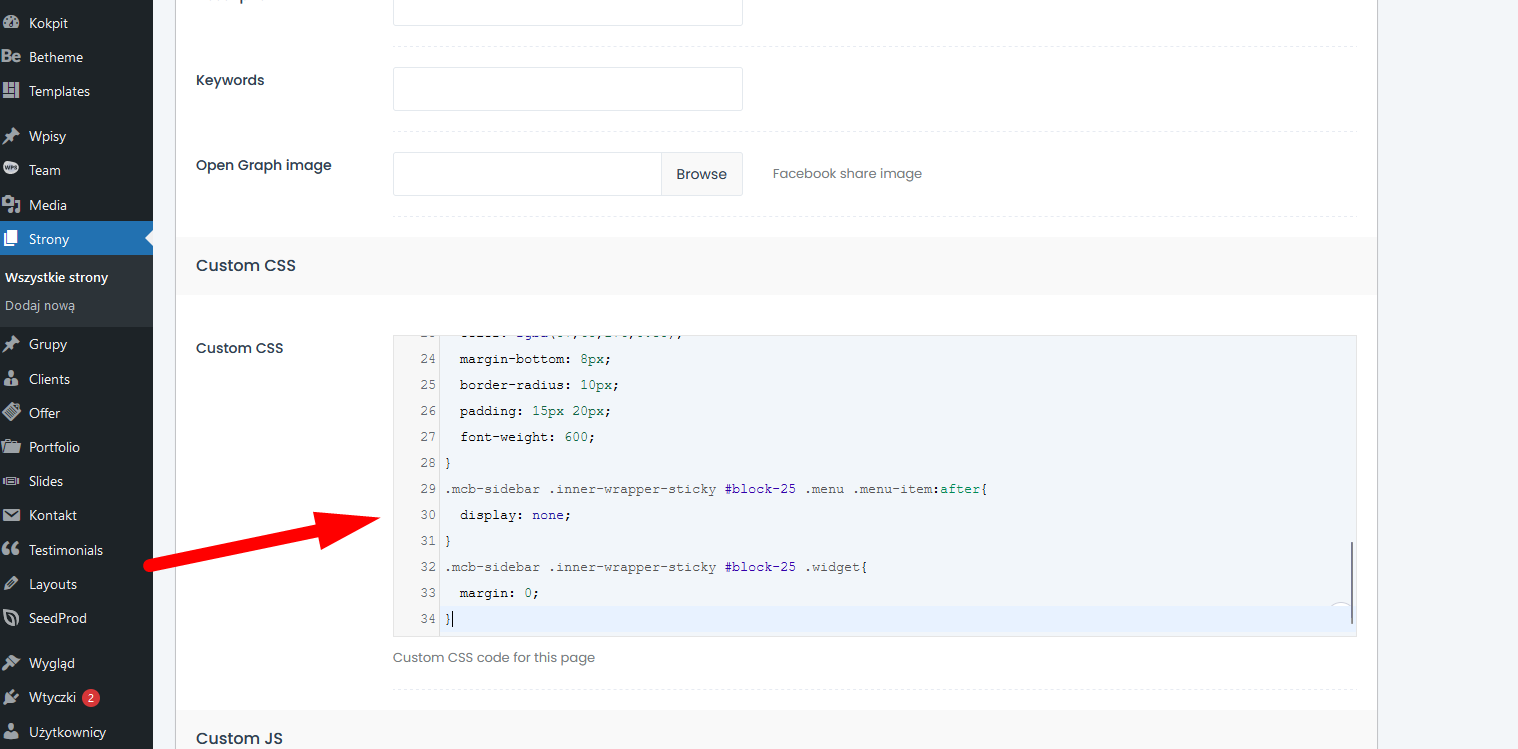Click the 'font-weight: 600;' code line
The image size is (1518, 749).
pos(527,437)
